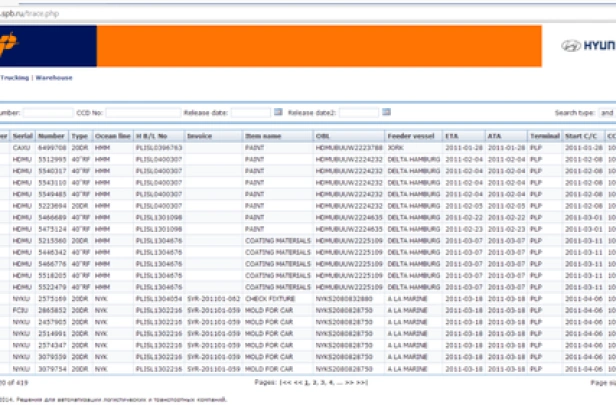Sort table by Invoice column header

pyautogui.click(x=200, y=134)
